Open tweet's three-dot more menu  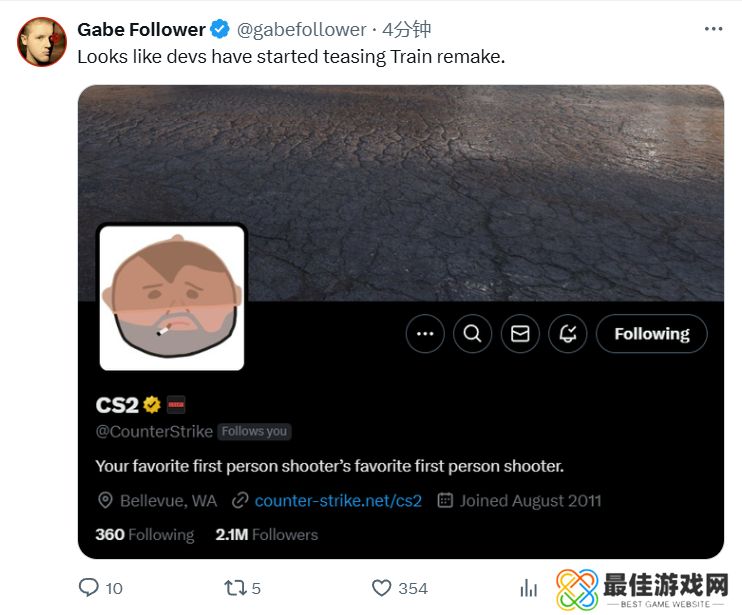click(713, 29)
